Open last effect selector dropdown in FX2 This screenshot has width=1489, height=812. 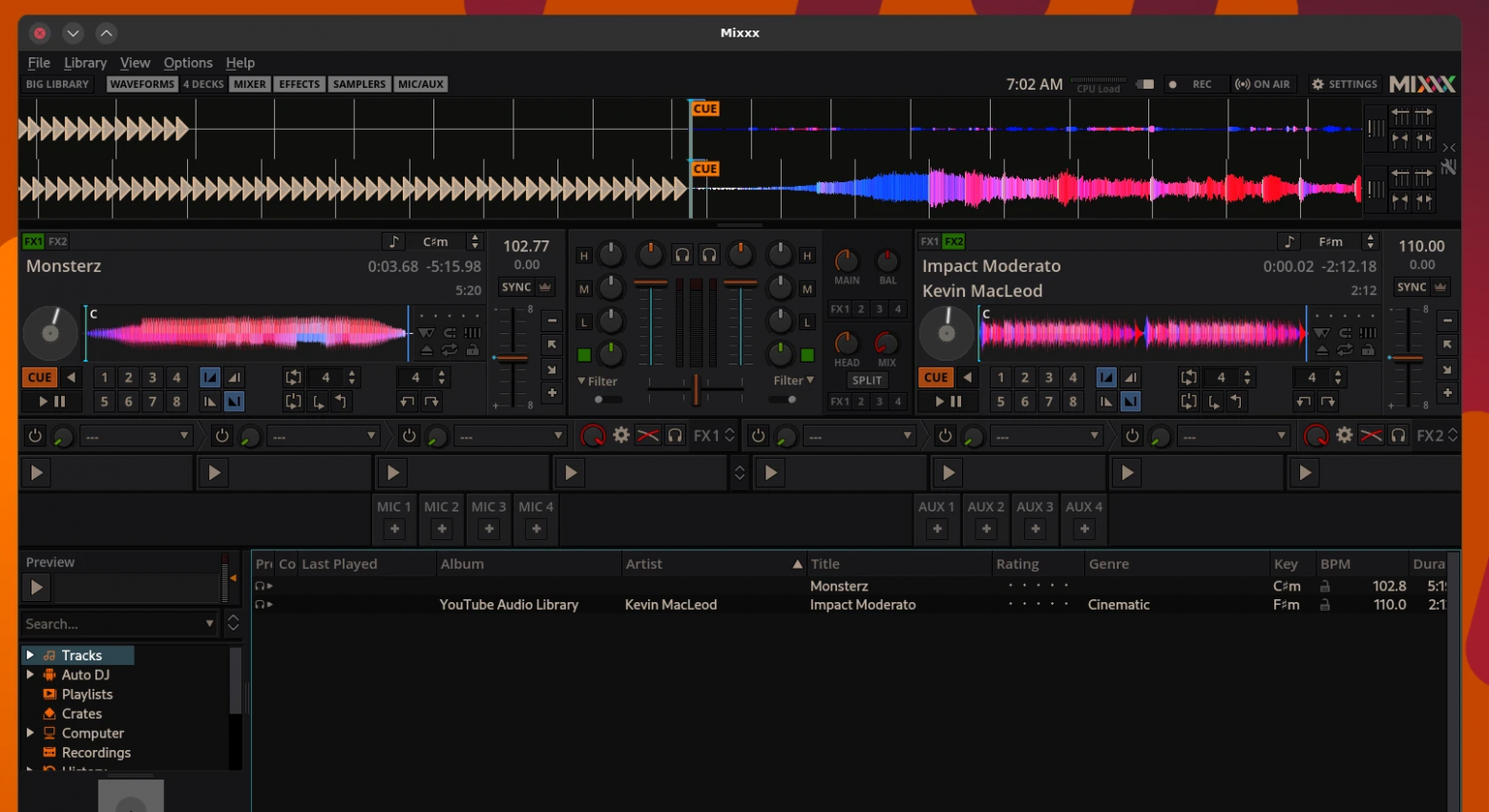point(1232,436)
